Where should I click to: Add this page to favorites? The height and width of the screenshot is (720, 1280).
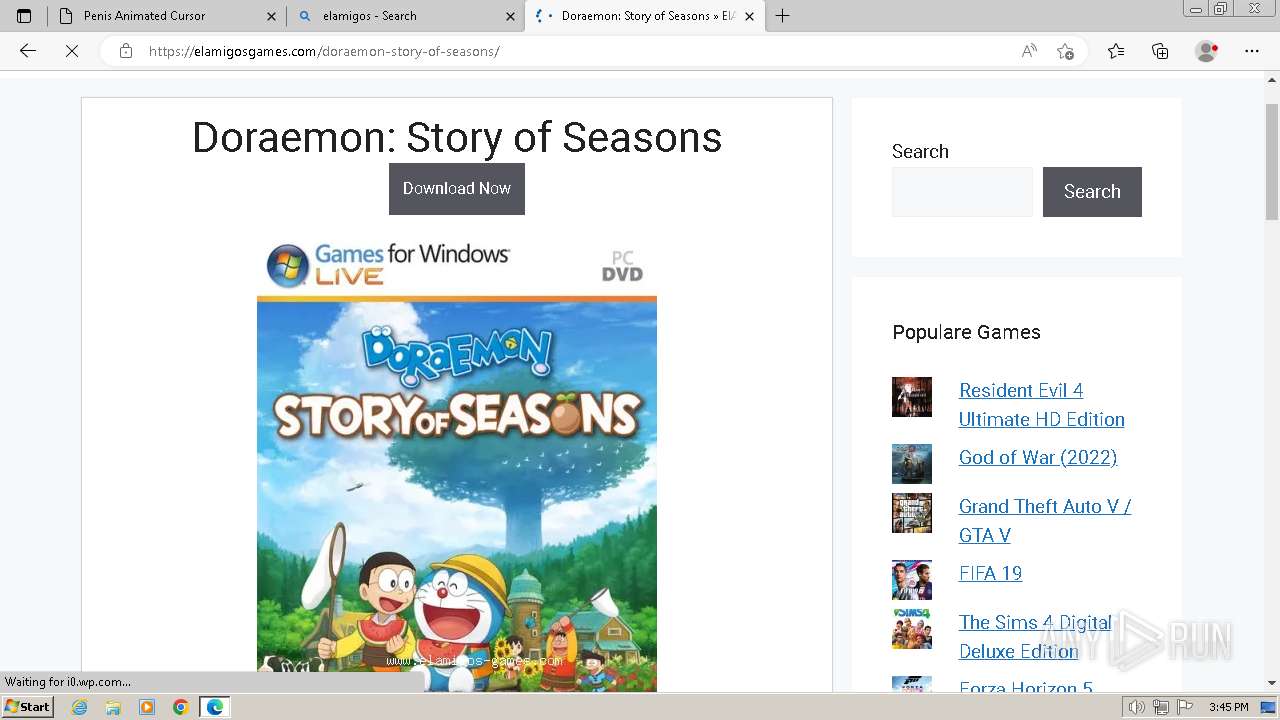coord(1066,51)
